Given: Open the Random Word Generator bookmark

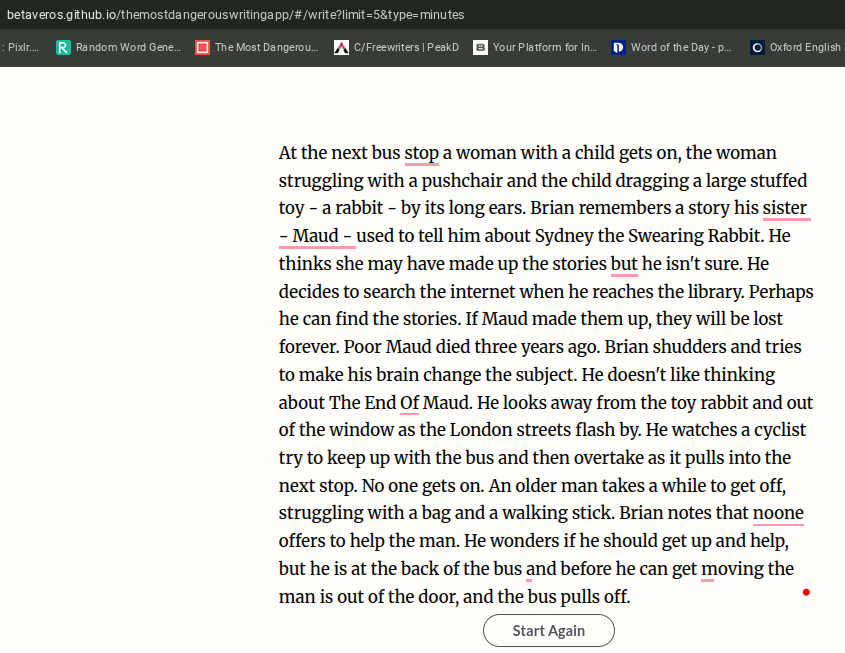Looking at the screenshot, I should click(x=119, y=47).
